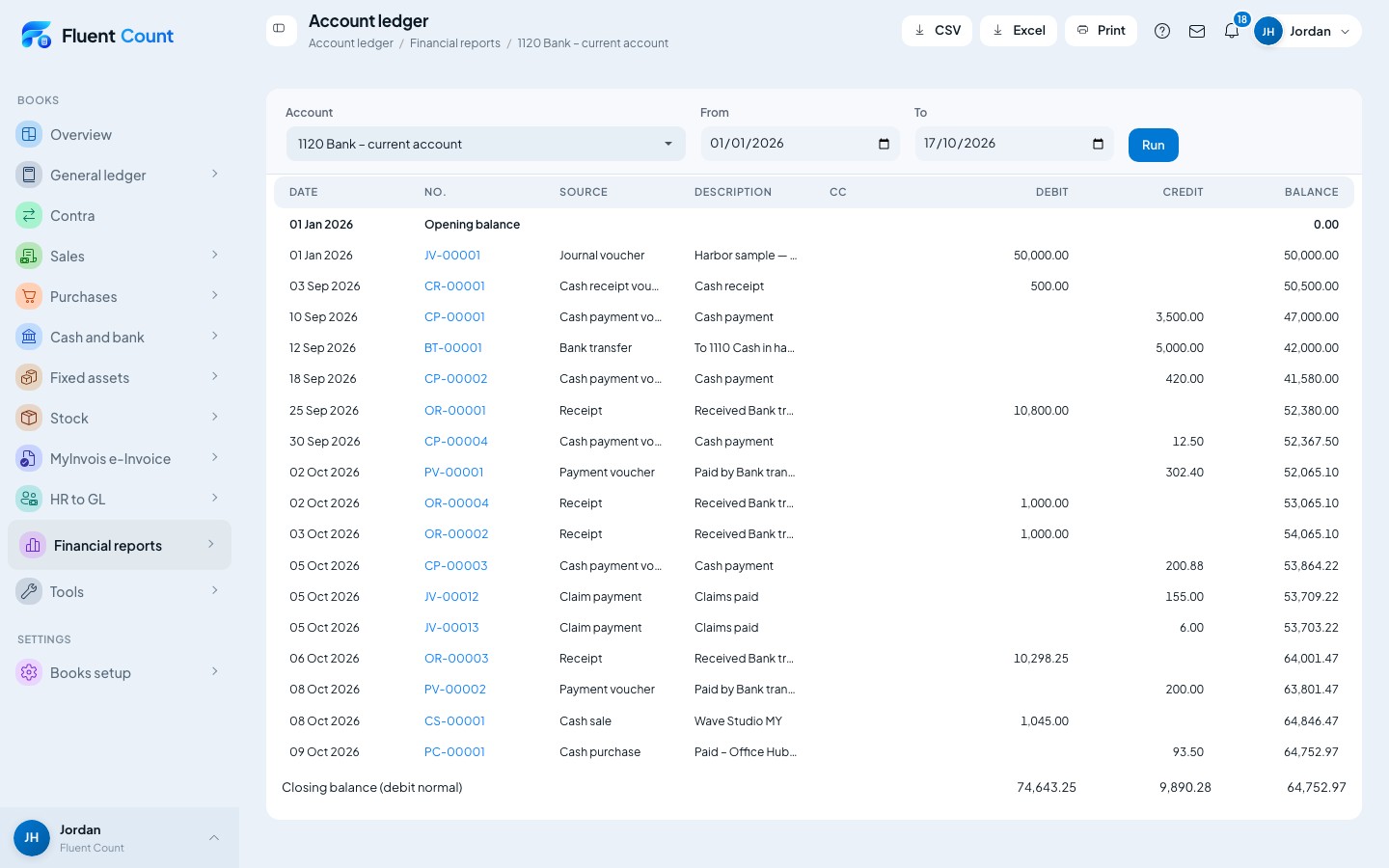The width and height of the screenshot is (1389, 868).
Task: Click Financial reports breadcrumb link
Action: [x=454, y=43]
